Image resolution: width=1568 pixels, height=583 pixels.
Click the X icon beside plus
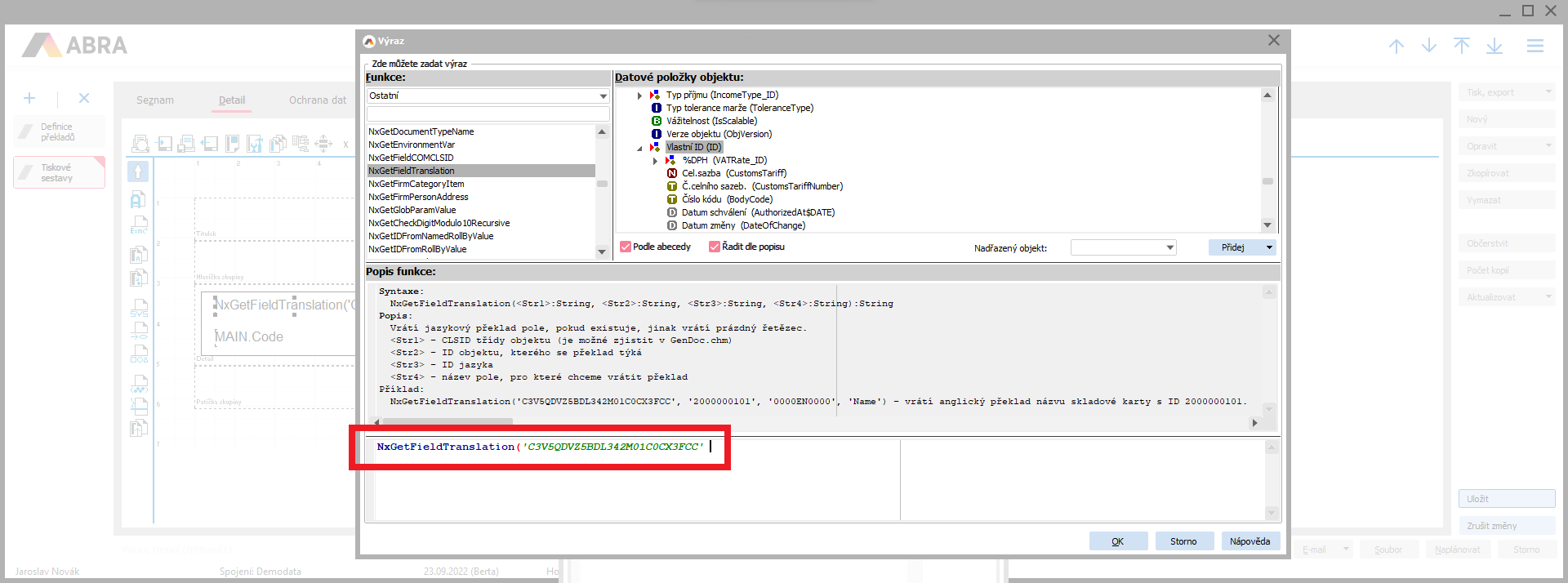[84, 98]
